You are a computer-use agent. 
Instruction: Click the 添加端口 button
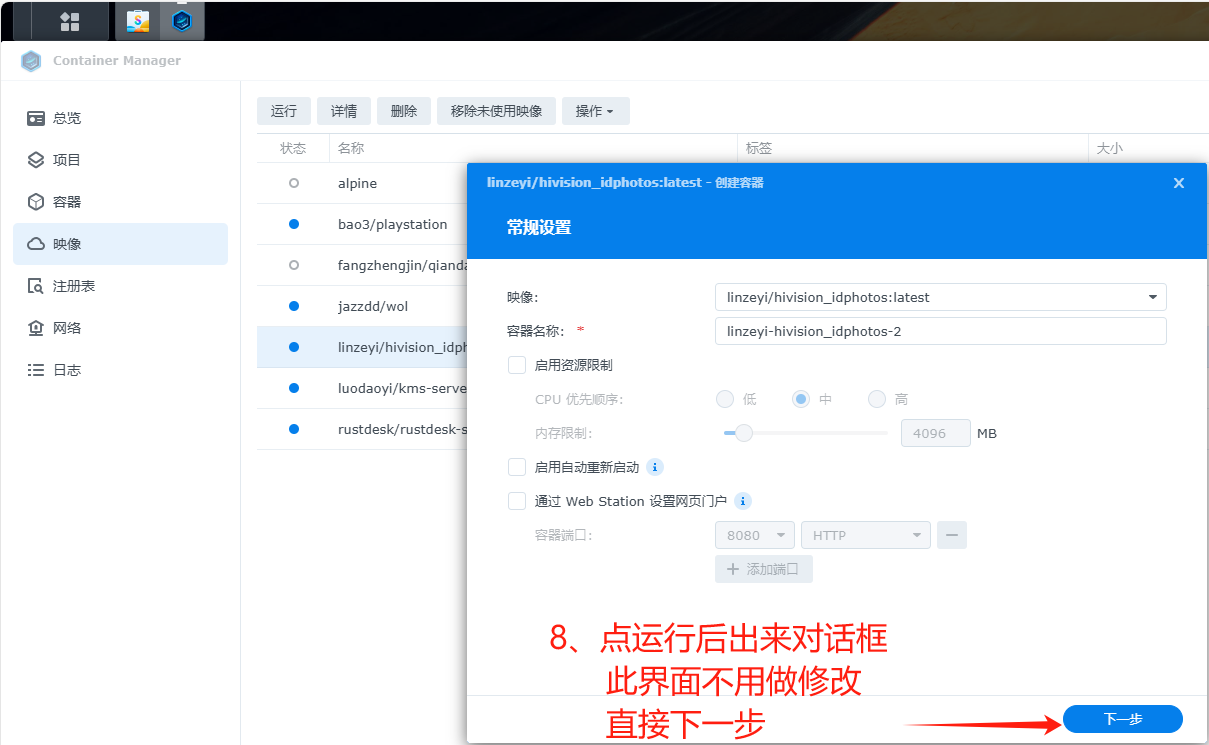763,569
